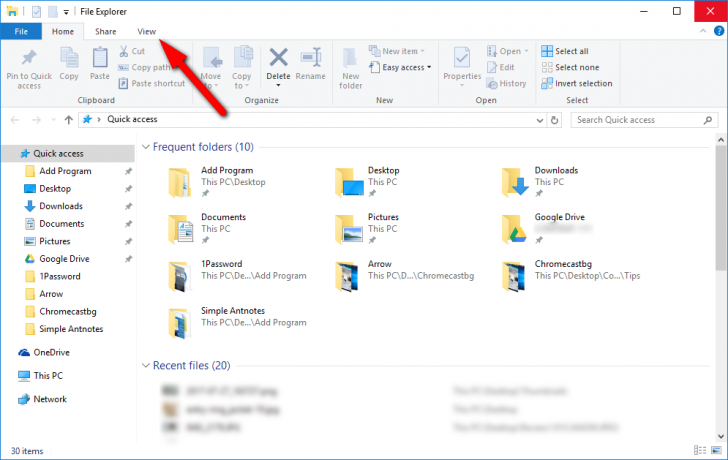Click the Forward navigation arrow
Viewport: 728px width, 460px height.
pyautogui.click(x=36, y=120)
